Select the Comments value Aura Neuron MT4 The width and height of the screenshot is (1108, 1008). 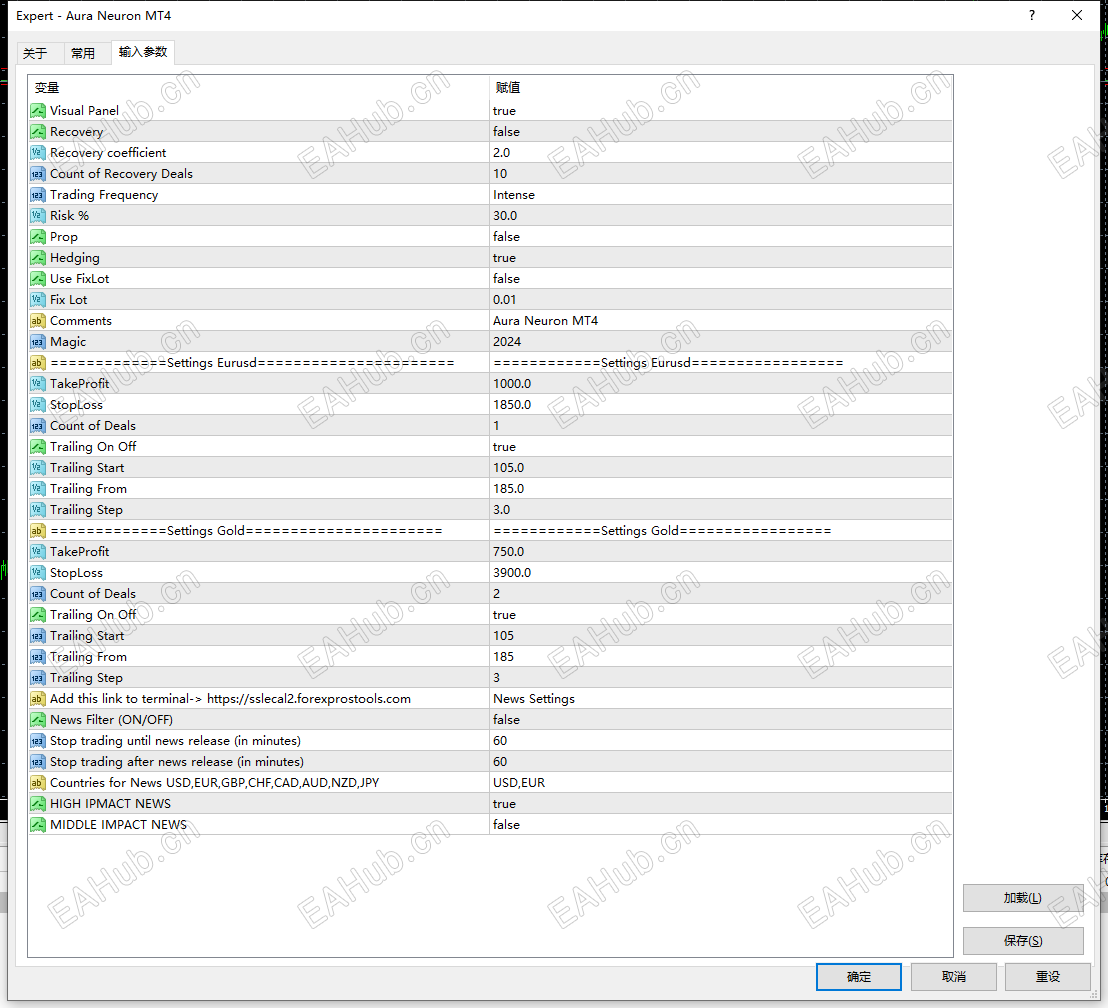click(721, 321)
